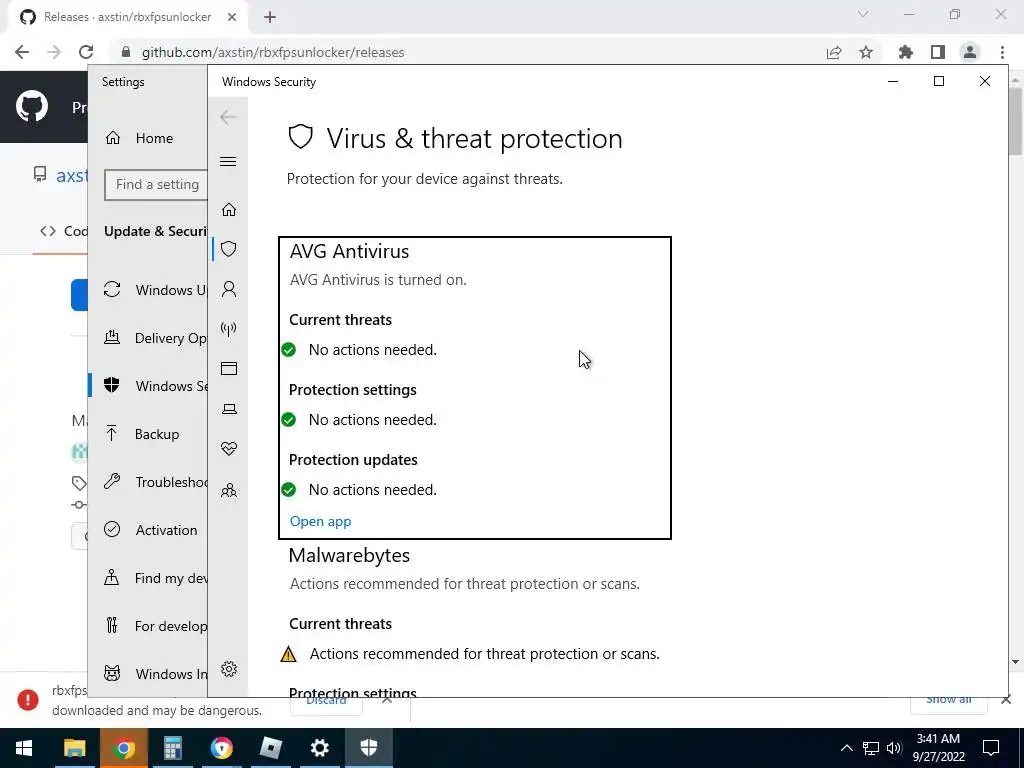Click the GitHub URL in address bar
Image resolution: width=1024 pixels, height=768 pixels.
(x=273, y=52)
